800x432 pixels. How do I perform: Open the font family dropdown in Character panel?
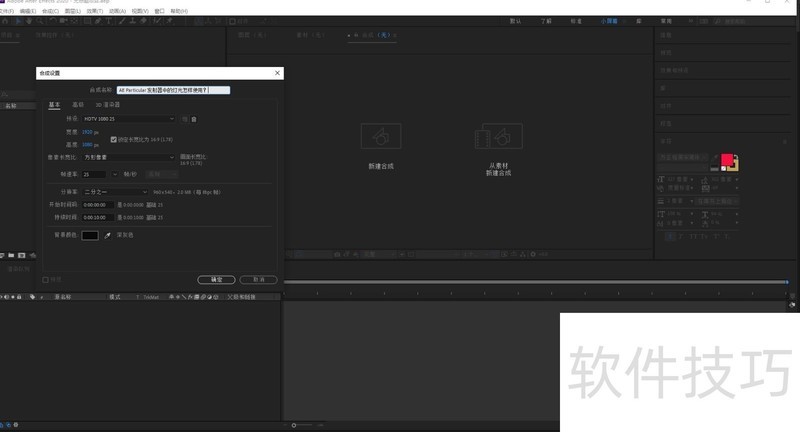(x=682, y=157)
